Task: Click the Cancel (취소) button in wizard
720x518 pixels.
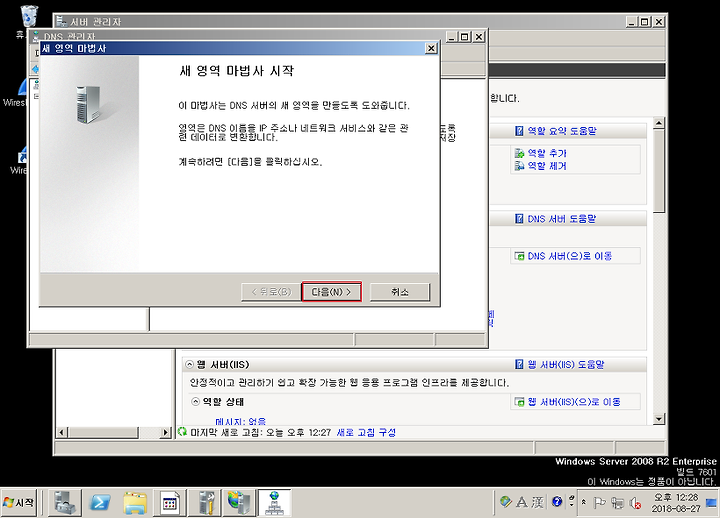Action: pos(399,292)
